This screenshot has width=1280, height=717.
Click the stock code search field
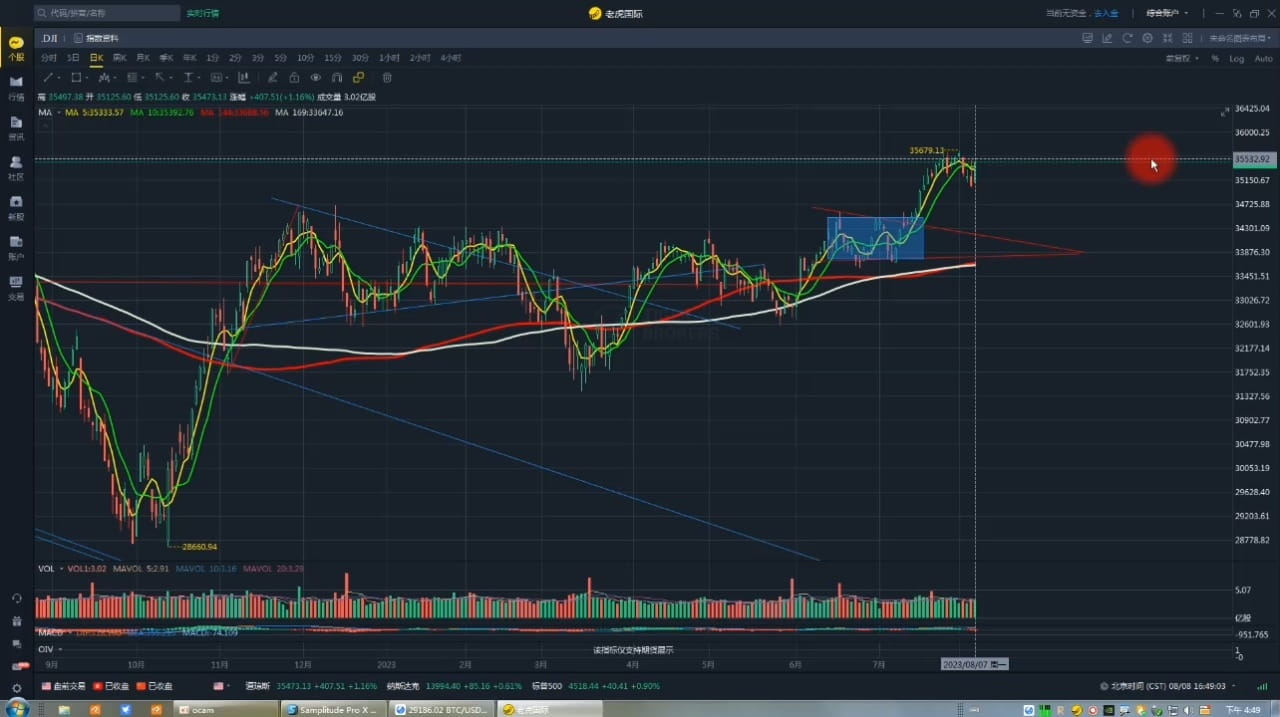pyautogui.click(x=107, y=13)
